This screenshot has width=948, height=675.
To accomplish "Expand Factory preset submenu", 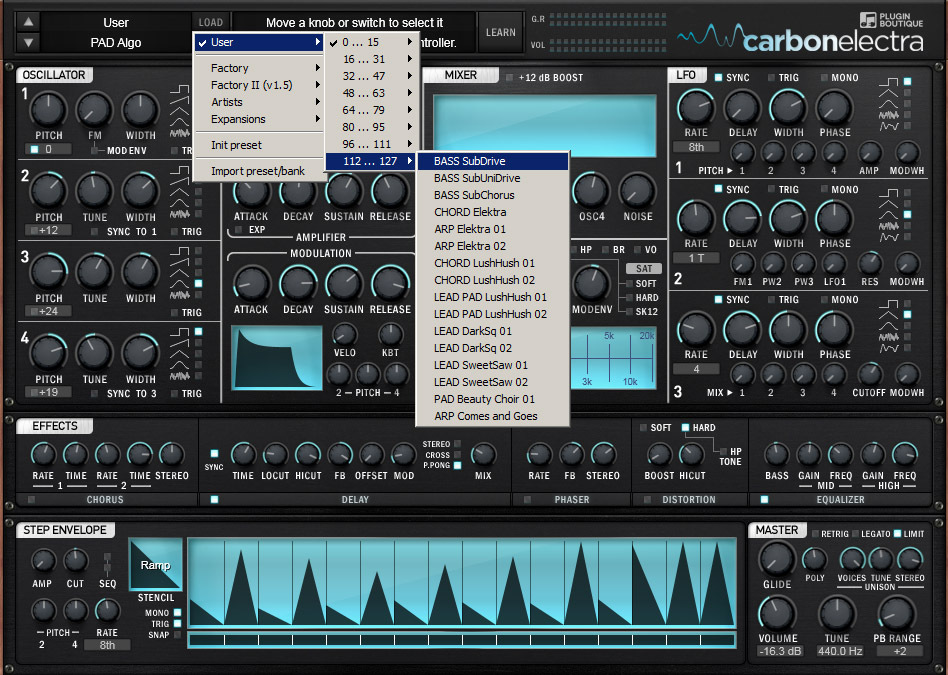I will point(260,68).
